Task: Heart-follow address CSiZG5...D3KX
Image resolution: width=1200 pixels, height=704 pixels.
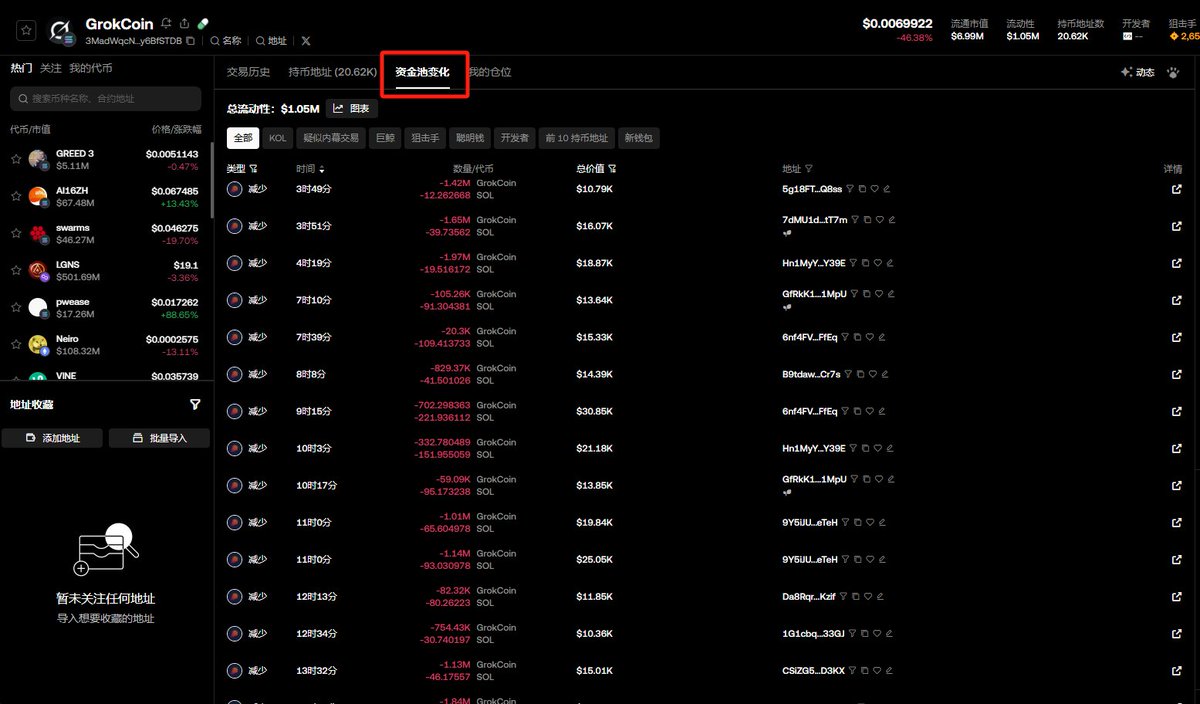Action: click(x=878, y=671)
